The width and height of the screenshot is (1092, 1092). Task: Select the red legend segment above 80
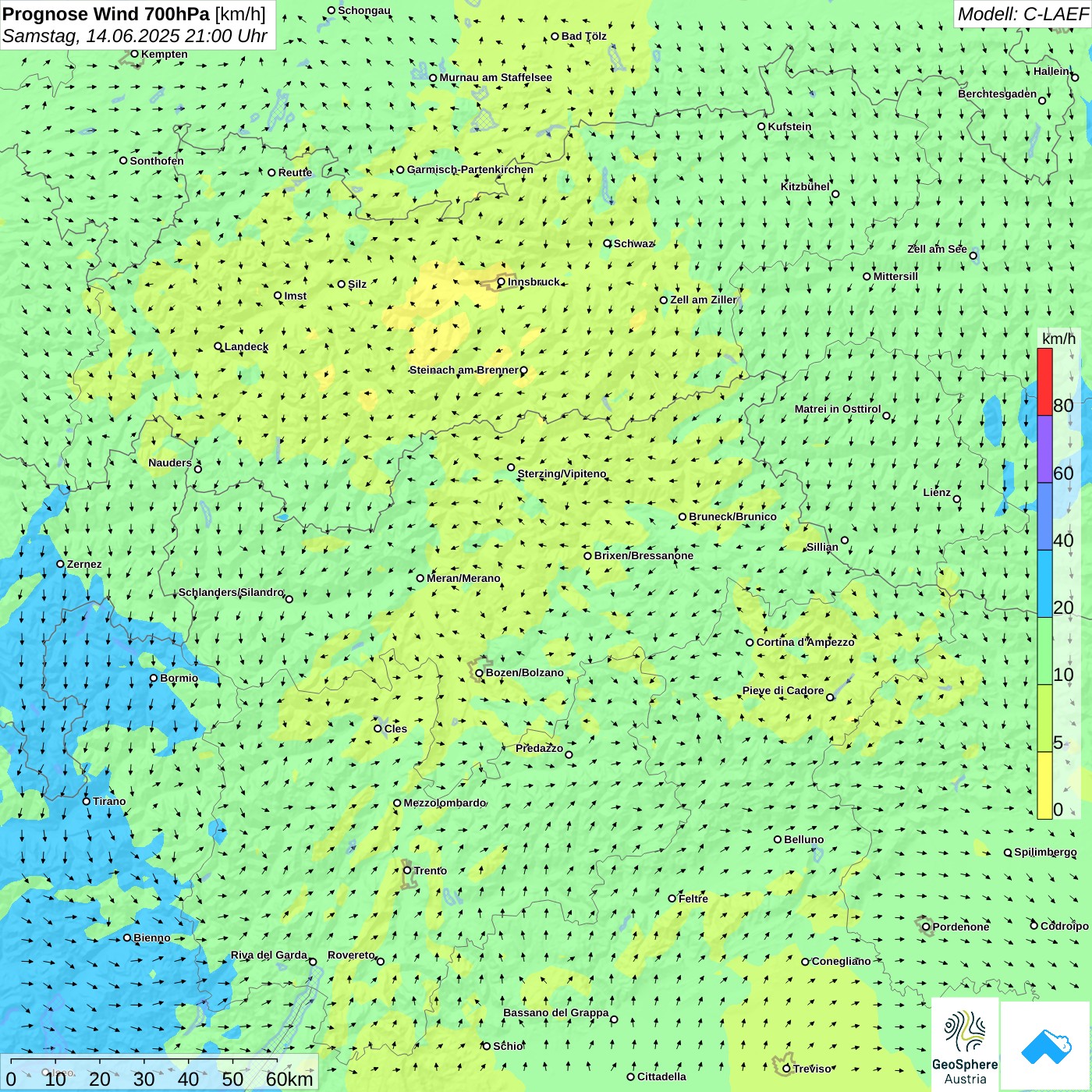(1044, 381)
